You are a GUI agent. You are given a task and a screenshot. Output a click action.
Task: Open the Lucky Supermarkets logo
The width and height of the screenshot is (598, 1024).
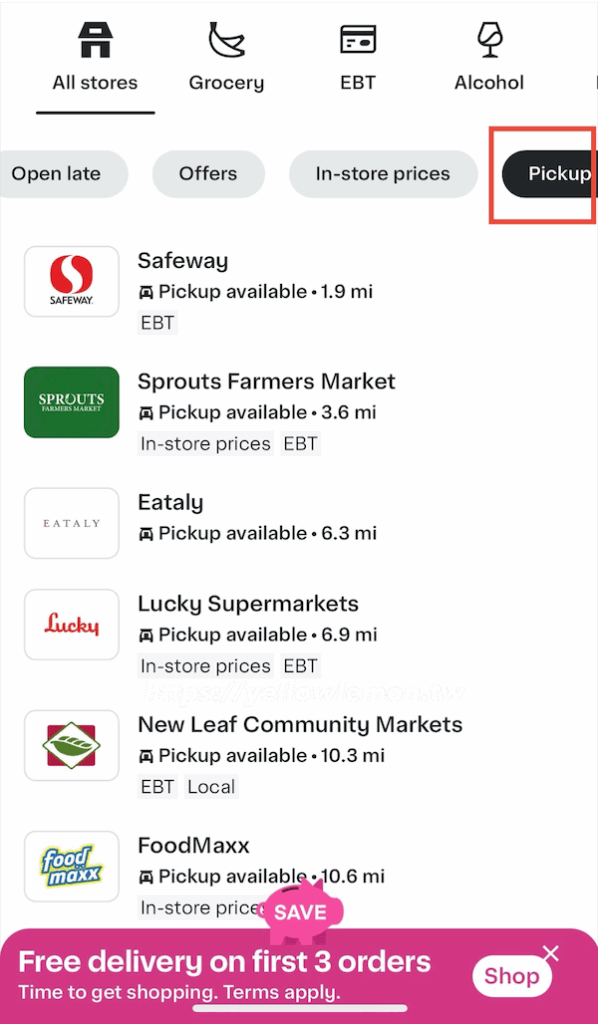tap(72, 624)
